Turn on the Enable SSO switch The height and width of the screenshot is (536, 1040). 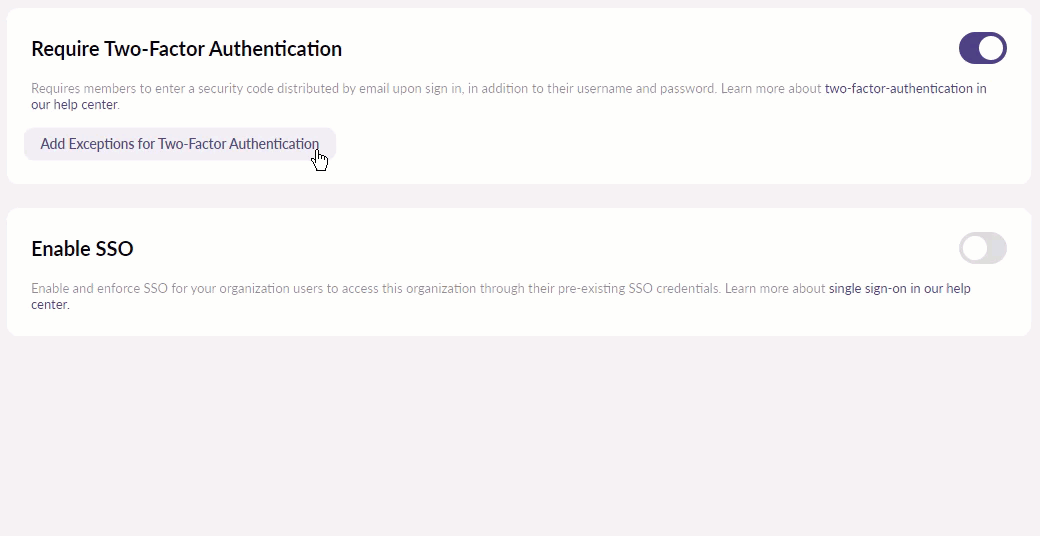982,248
